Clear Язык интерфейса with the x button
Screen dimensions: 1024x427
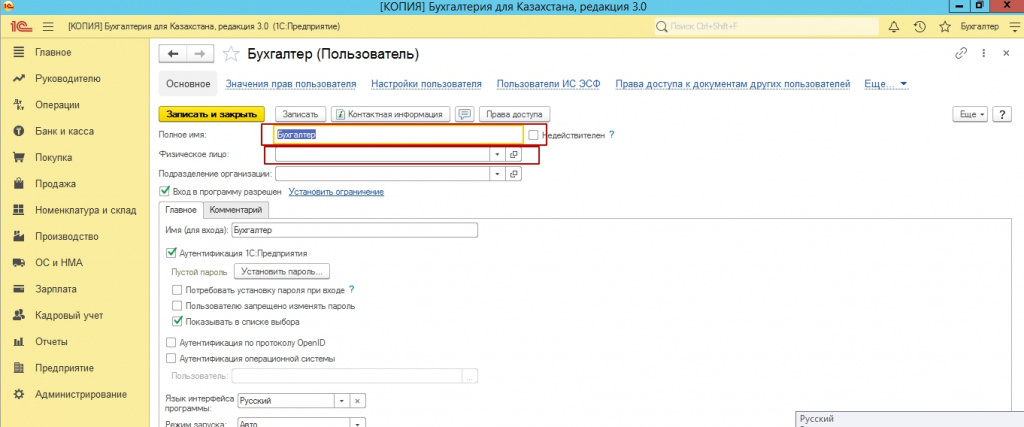tap(357, 401)
